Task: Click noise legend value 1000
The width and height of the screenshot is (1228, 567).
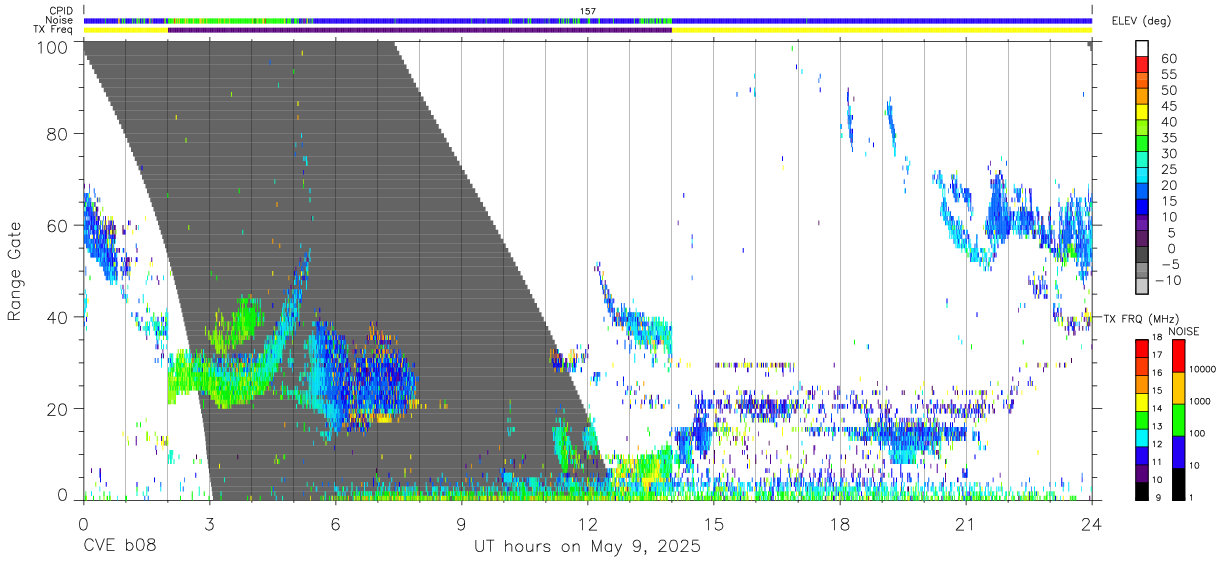Action: (x=1200, y=401)
